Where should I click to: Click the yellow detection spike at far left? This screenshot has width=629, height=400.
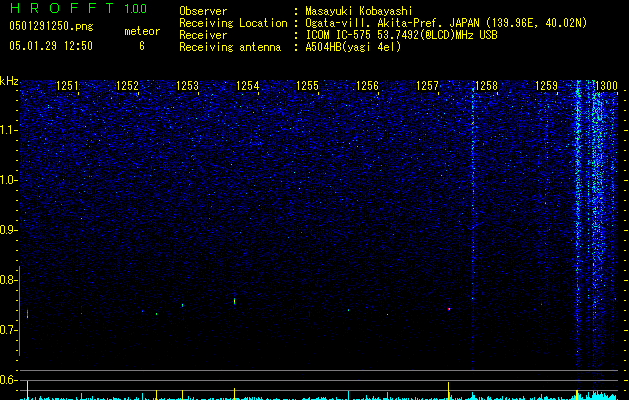[27, 390]
